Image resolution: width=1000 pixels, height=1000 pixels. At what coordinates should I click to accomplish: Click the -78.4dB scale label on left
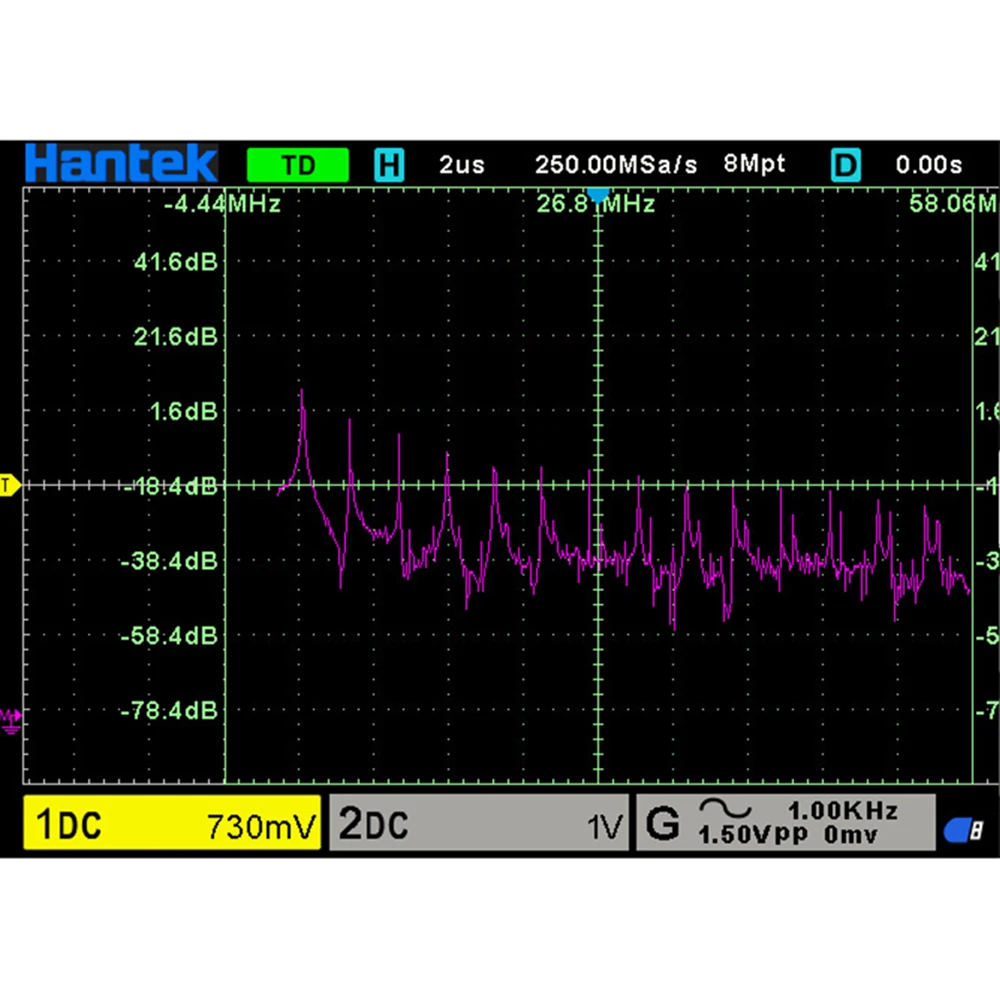click(x=169, y=710)
